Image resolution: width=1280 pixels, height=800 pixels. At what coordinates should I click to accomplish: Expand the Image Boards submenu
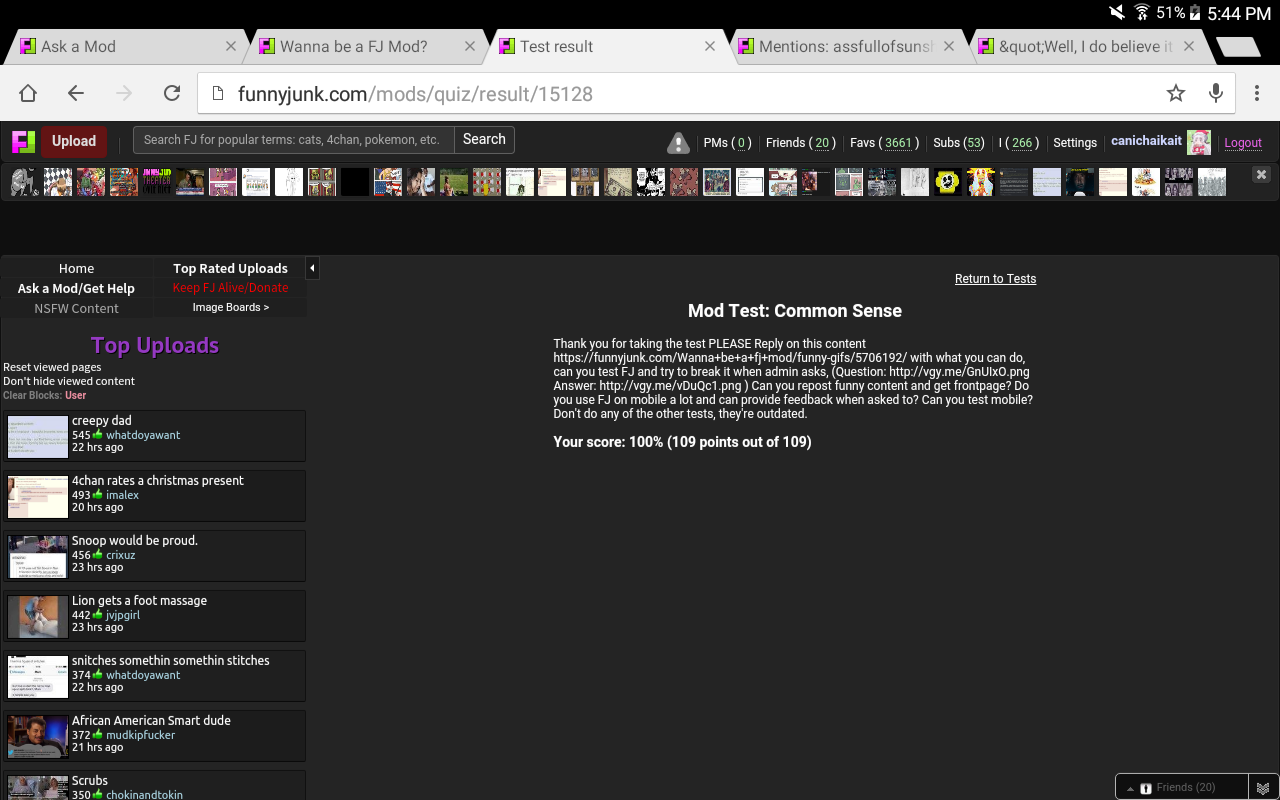(230, 307)
